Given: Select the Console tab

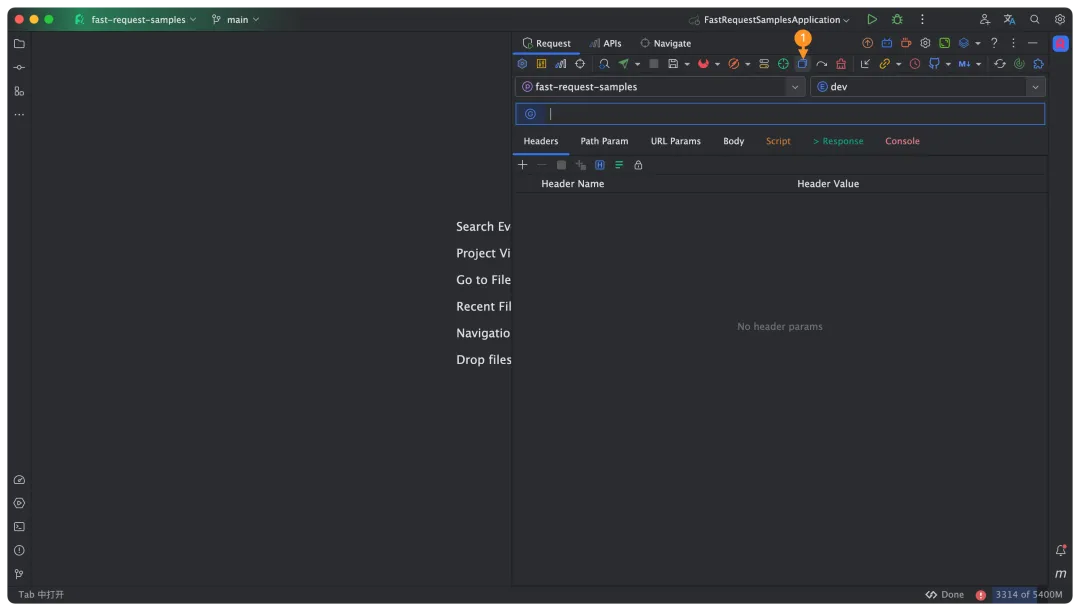Looking at the screenshot, I should tap(902, 141).
